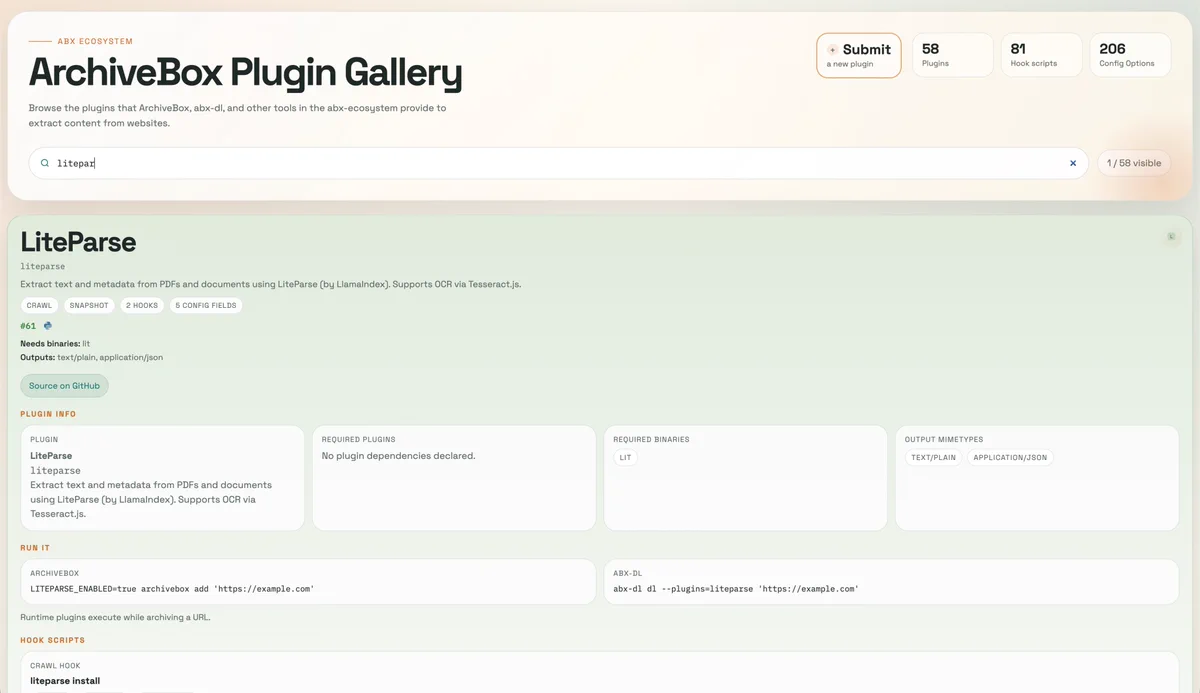Click the 2 HOOKS tag pill
Image resolution: width=1200 pixels, height=693 pixels.
(142, 305)
